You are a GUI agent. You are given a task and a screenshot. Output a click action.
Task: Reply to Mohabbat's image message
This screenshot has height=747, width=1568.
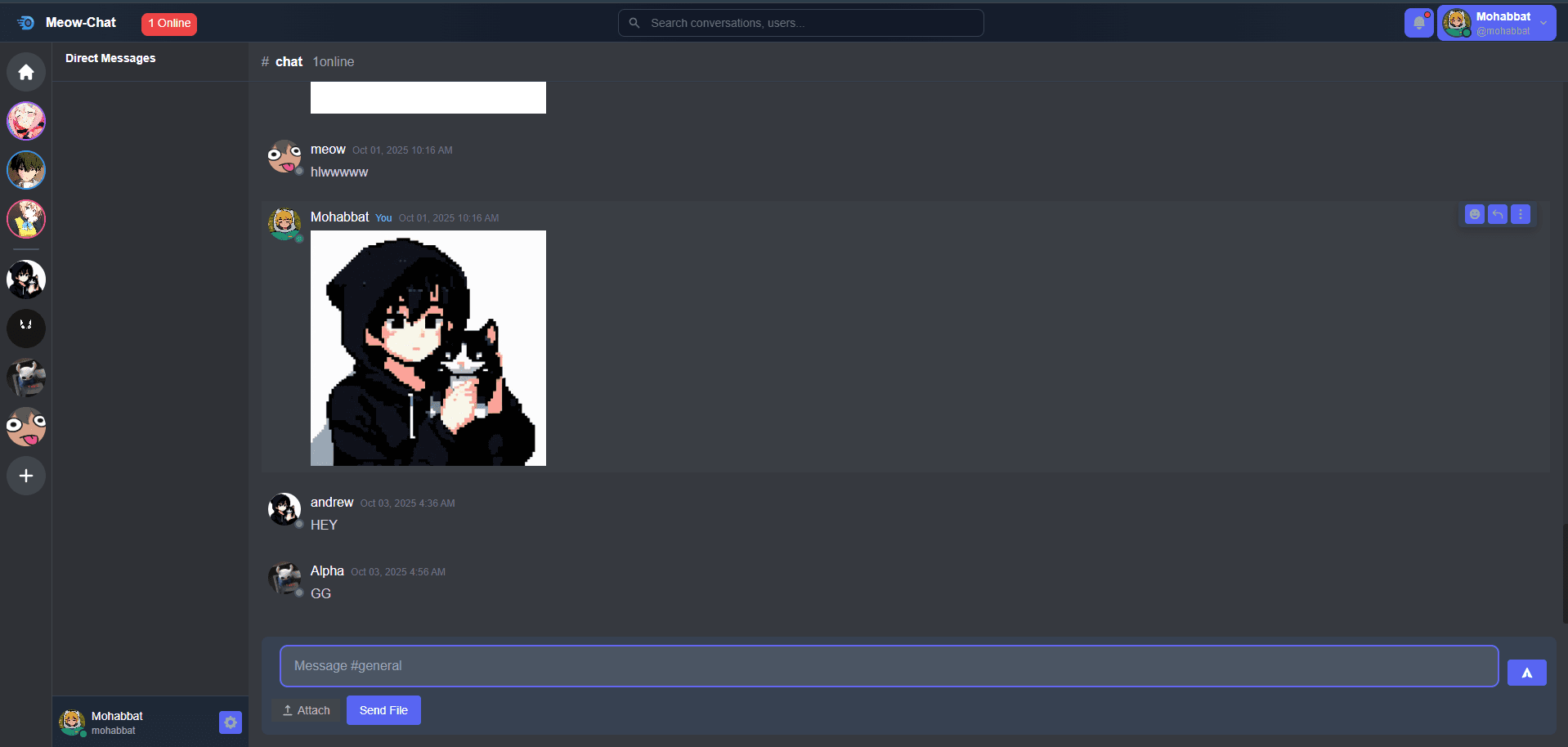(1497, 214)
